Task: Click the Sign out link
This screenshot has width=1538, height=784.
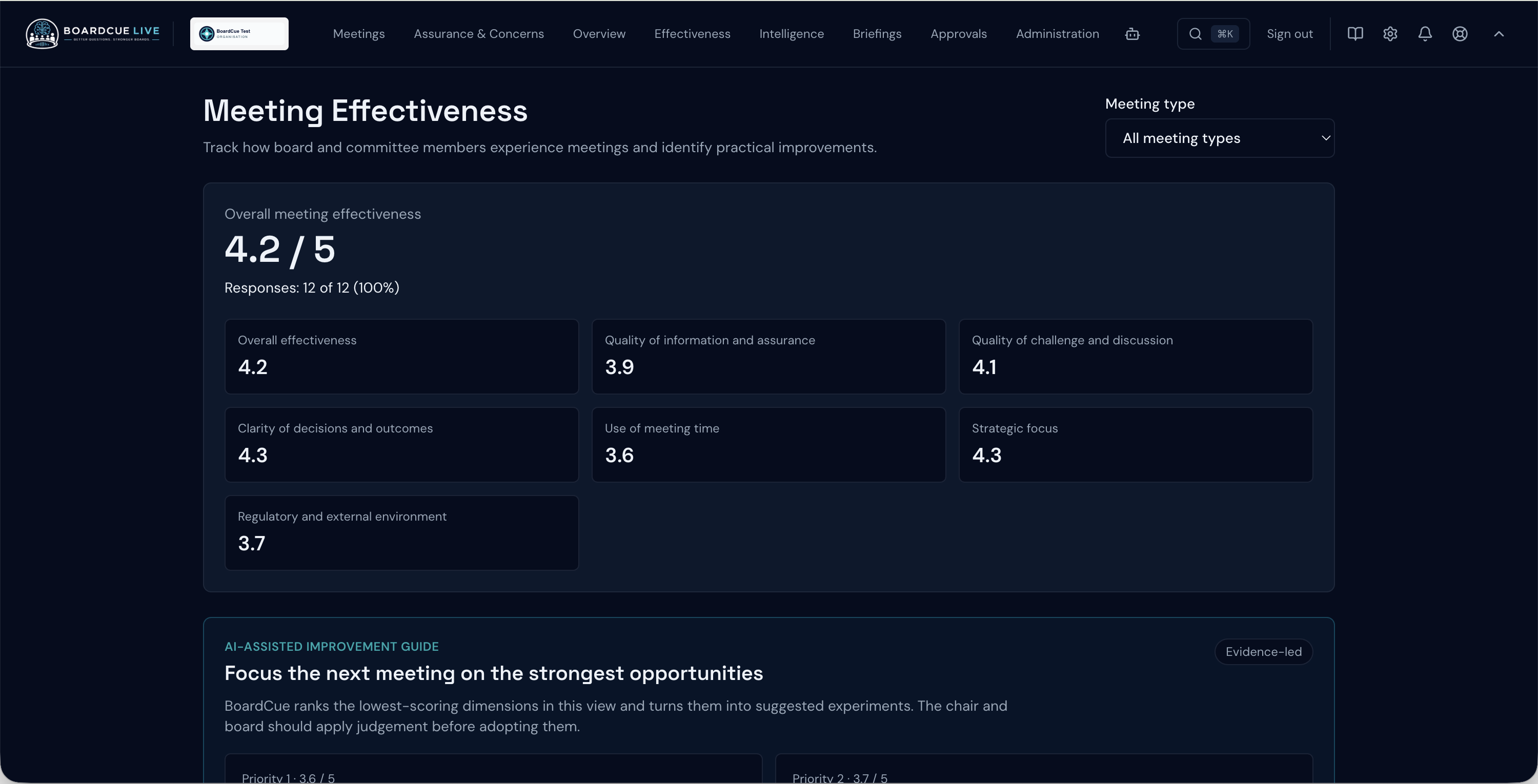Action: 1290,34
